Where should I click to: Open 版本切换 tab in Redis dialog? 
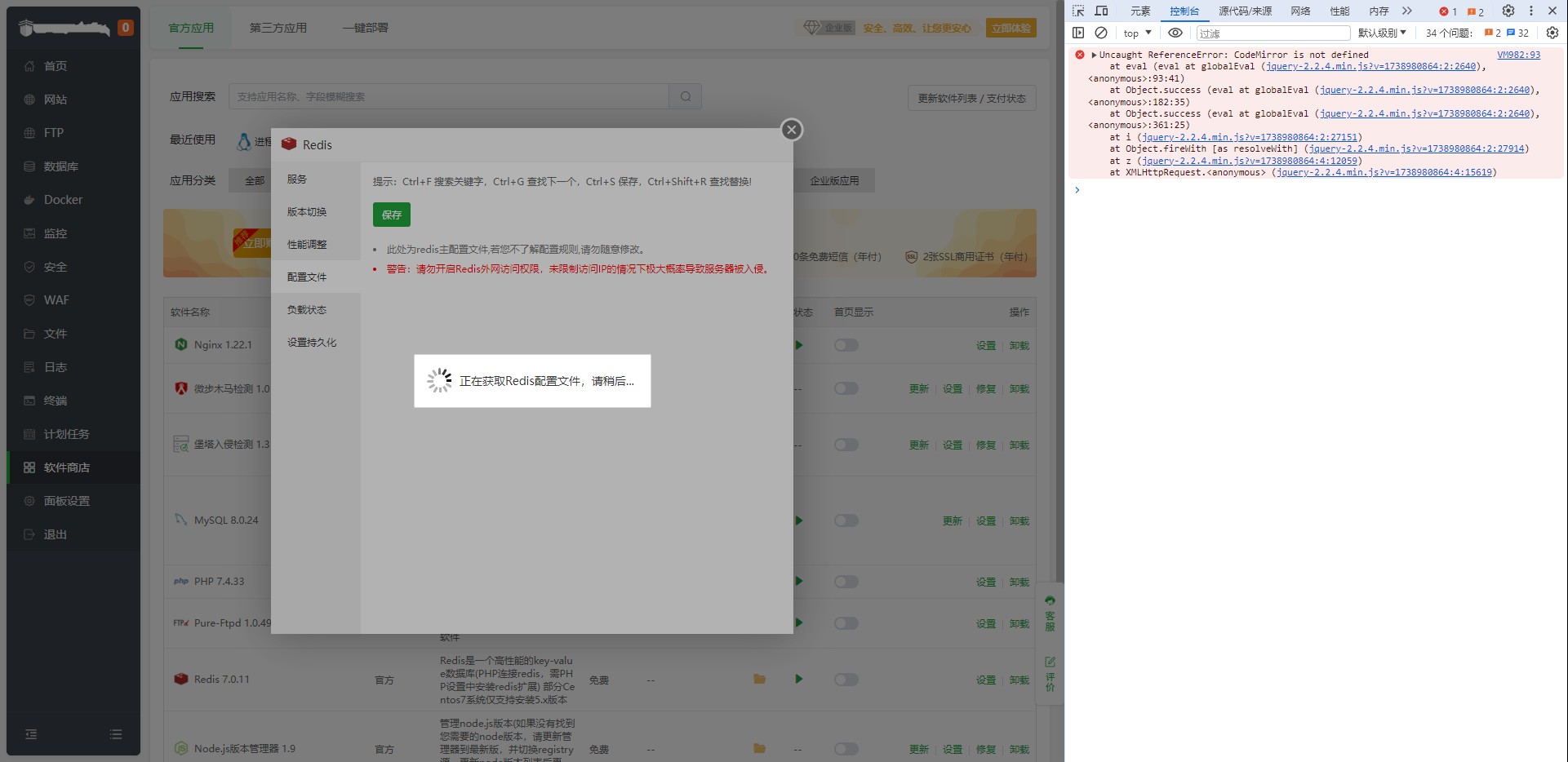(x=315, y=212)
